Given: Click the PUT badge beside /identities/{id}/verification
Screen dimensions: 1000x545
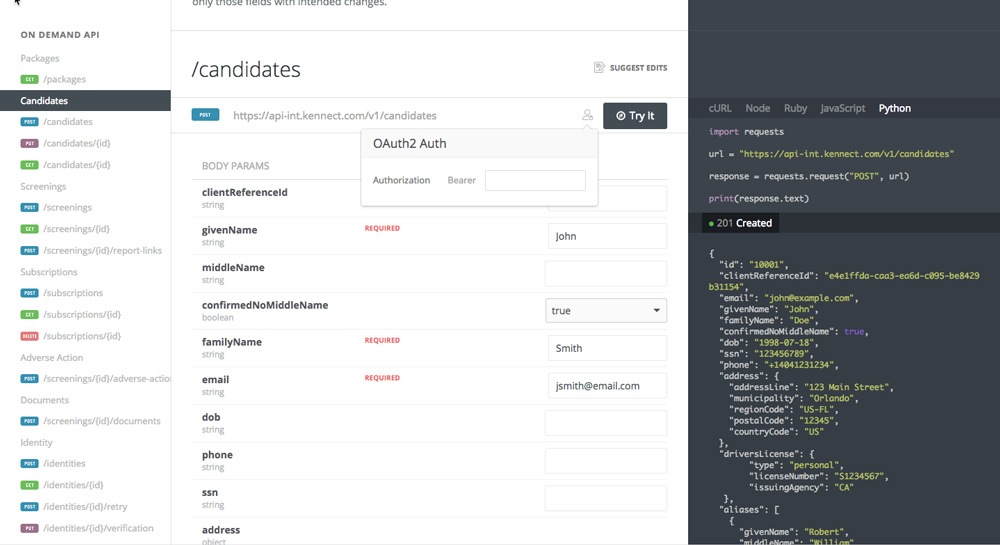Looking at the screenshot, I should point(29,528).
